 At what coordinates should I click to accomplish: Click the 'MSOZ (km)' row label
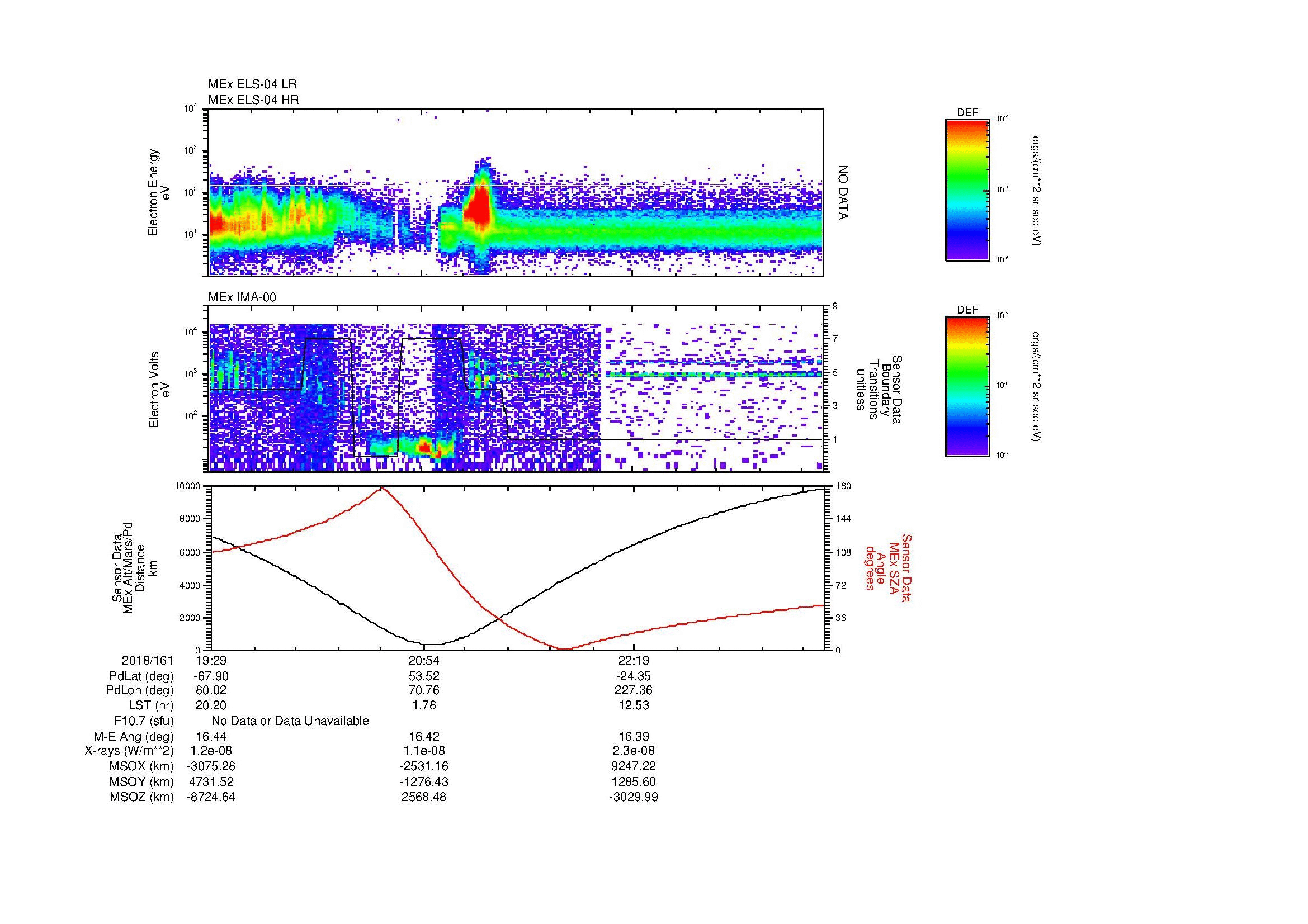[142, 798]
